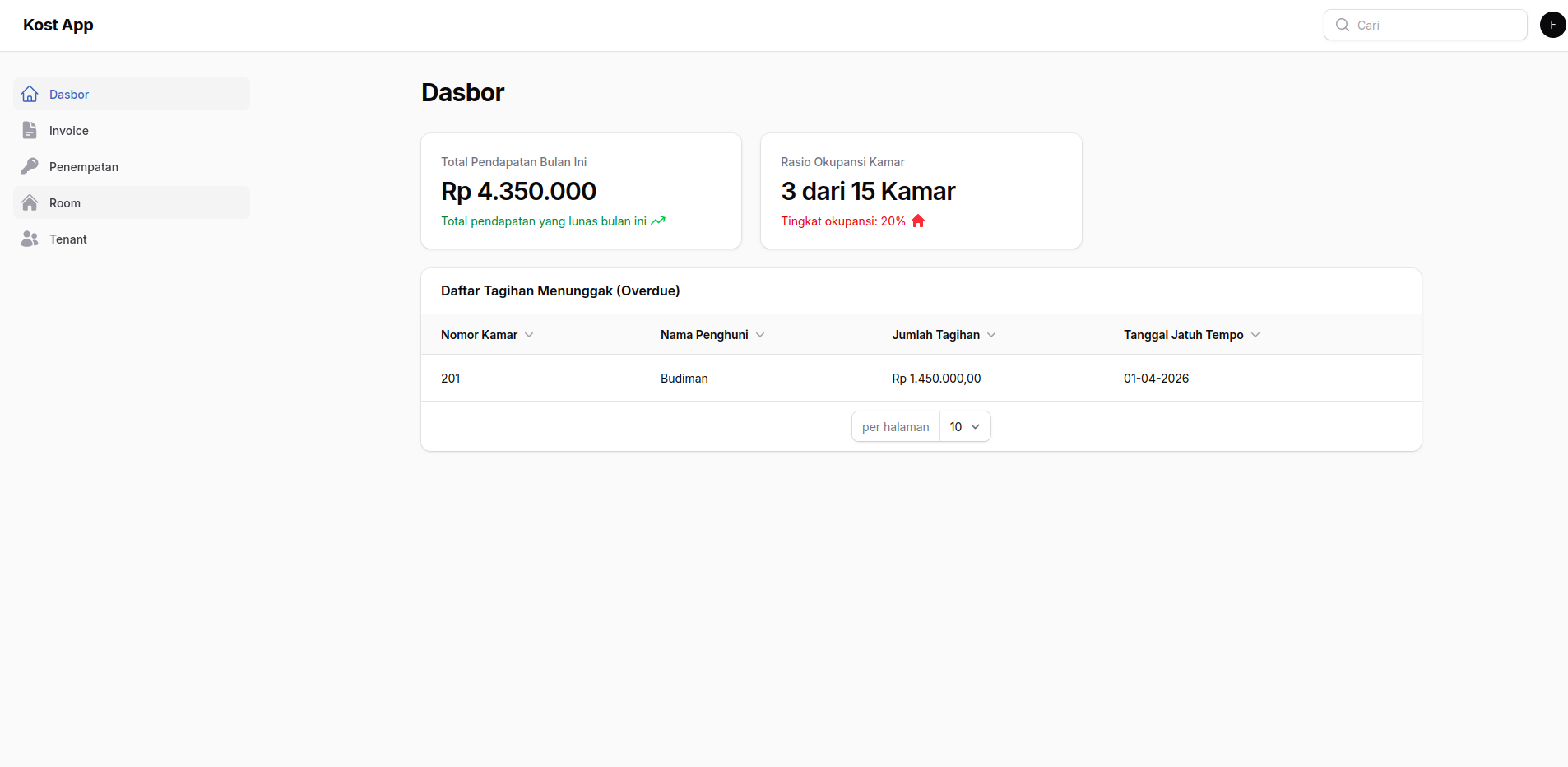Click the Dasbor page heading
The image size is (1568, 767).
pyautogui.click(x=462, y=92)
